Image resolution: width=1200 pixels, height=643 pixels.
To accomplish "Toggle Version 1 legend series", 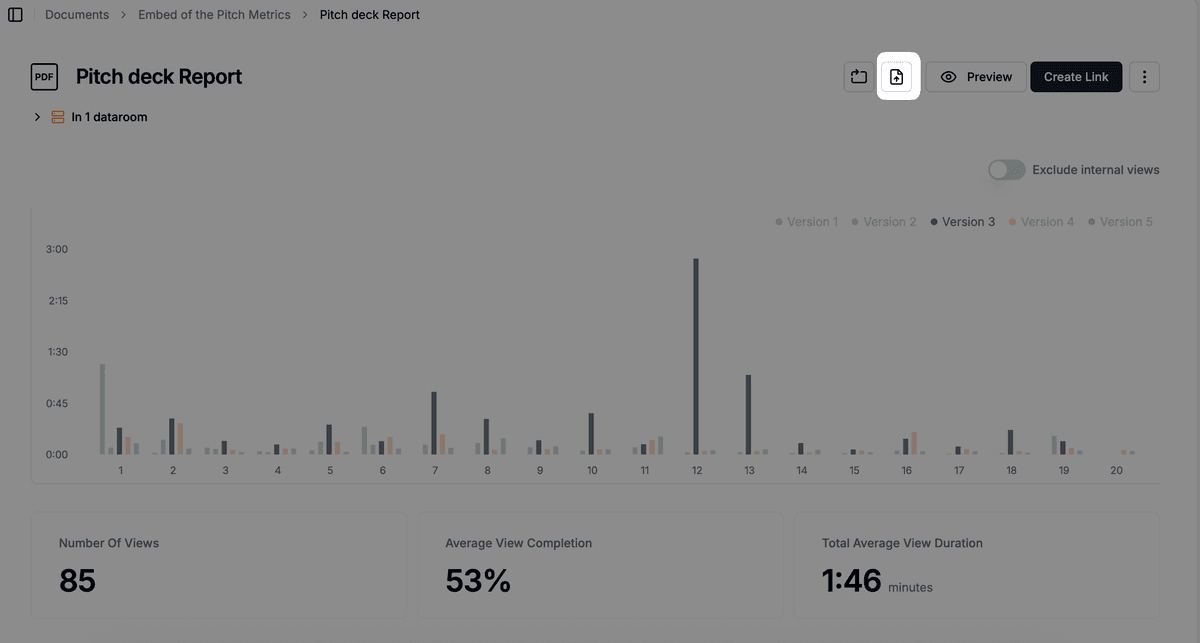I will click(x=807, y=222).
